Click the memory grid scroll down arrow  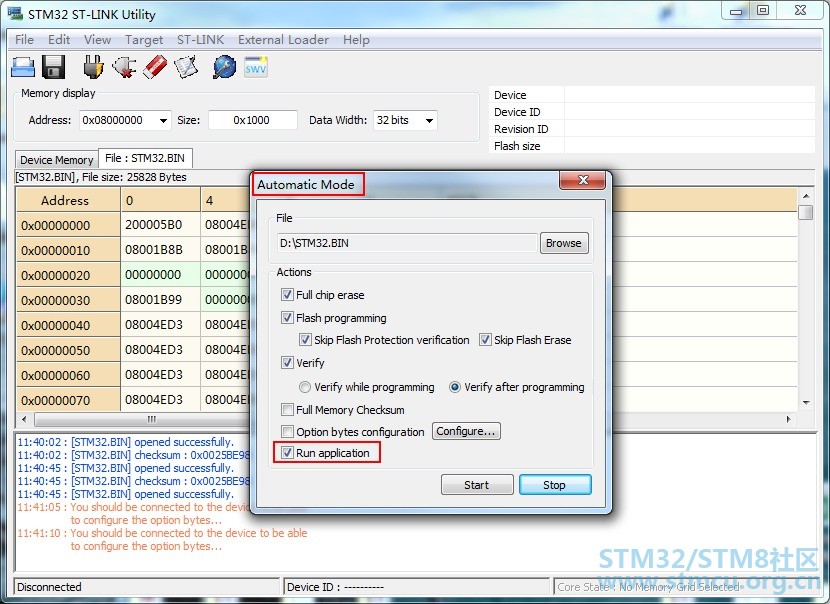point(806,403)
